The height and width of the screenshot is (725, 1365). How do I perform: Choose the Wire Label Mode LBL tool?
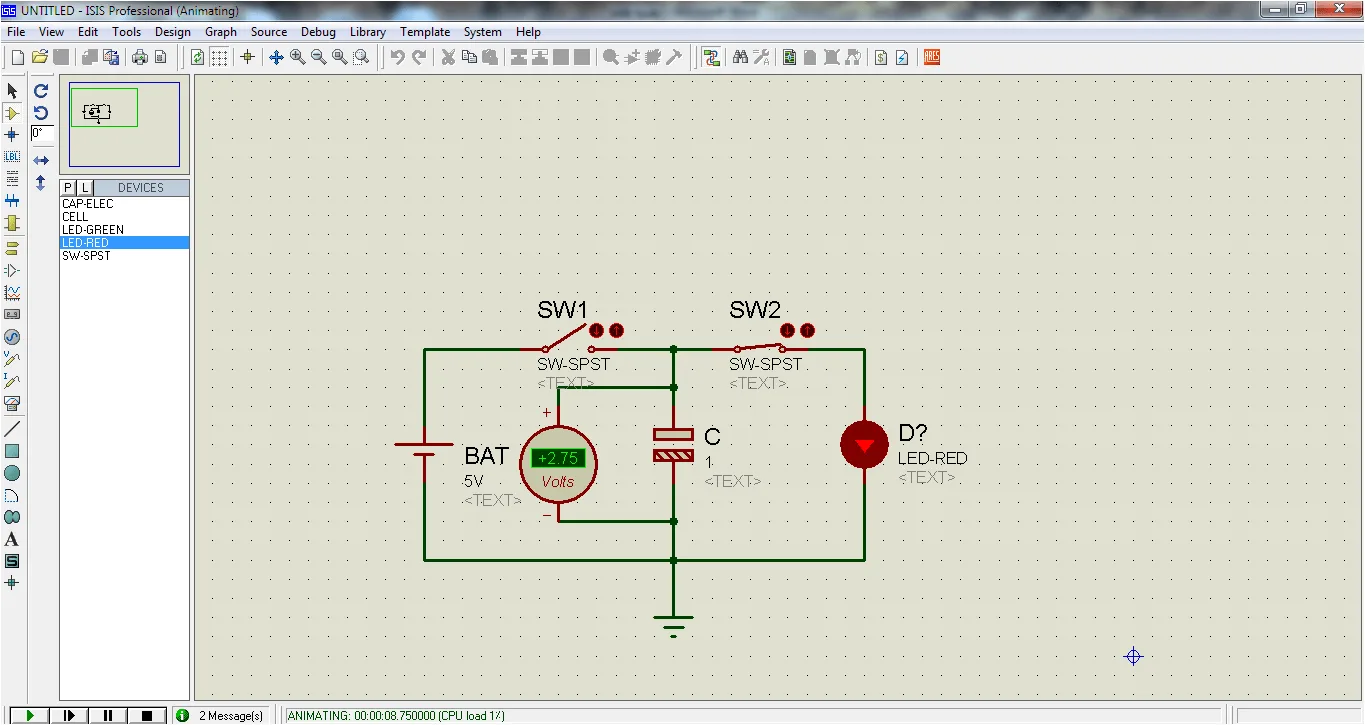12,157
